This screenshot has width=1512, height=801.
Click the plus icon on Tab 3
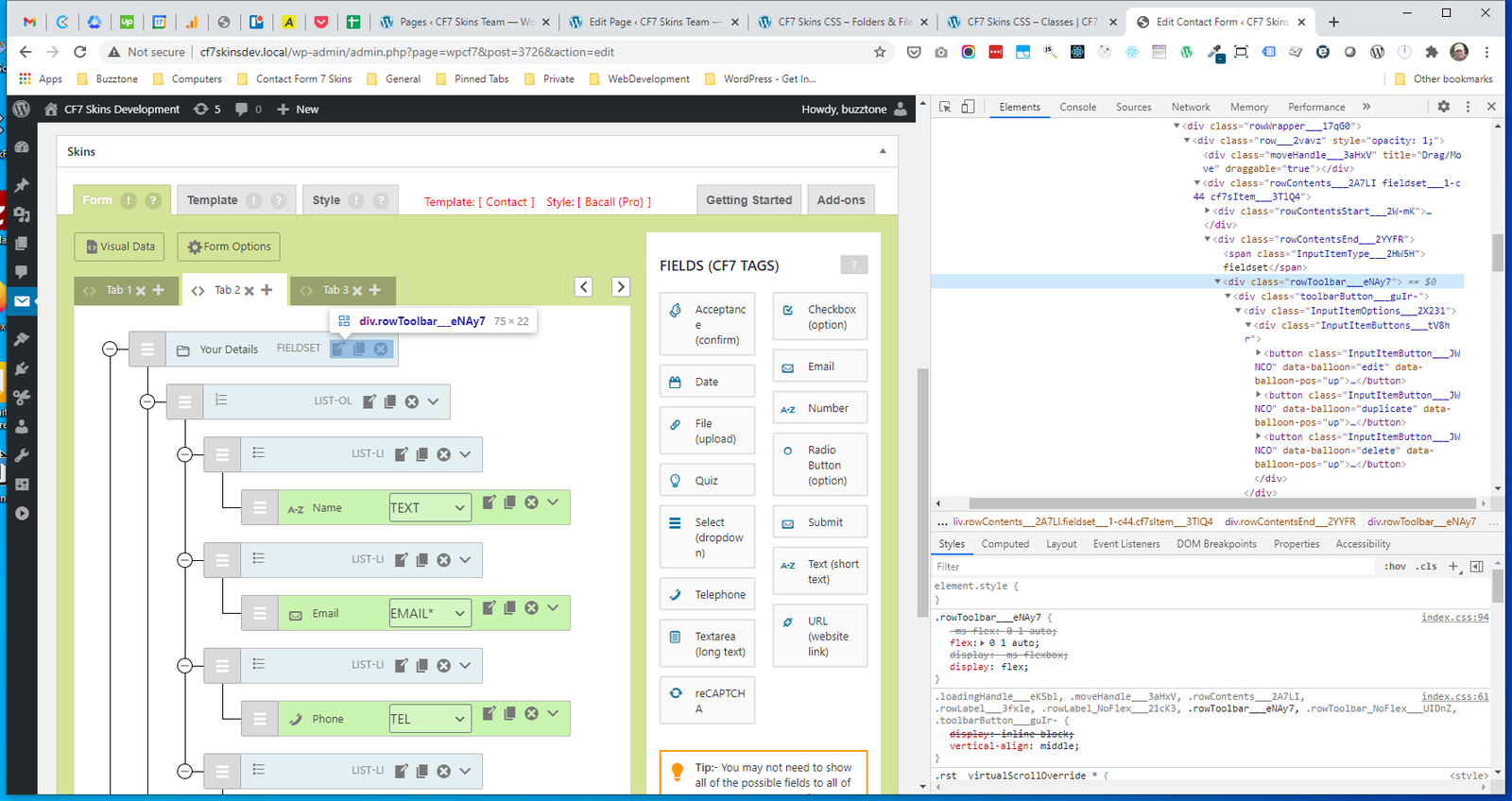(x=375, y=290)
